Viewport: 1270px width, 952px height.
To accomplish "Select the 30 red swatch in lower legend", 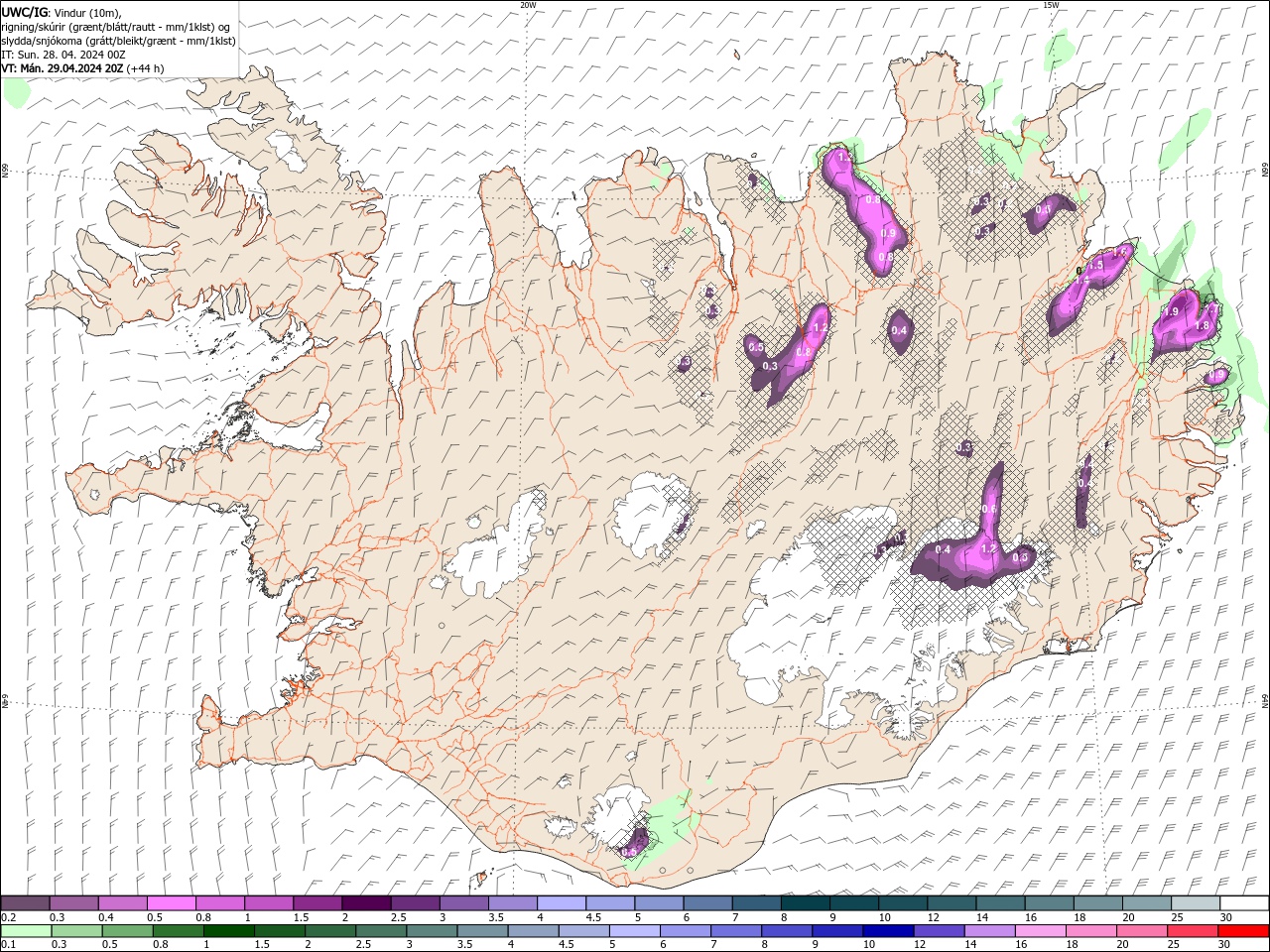I will pyautogui.click(x=1243, y=931).
